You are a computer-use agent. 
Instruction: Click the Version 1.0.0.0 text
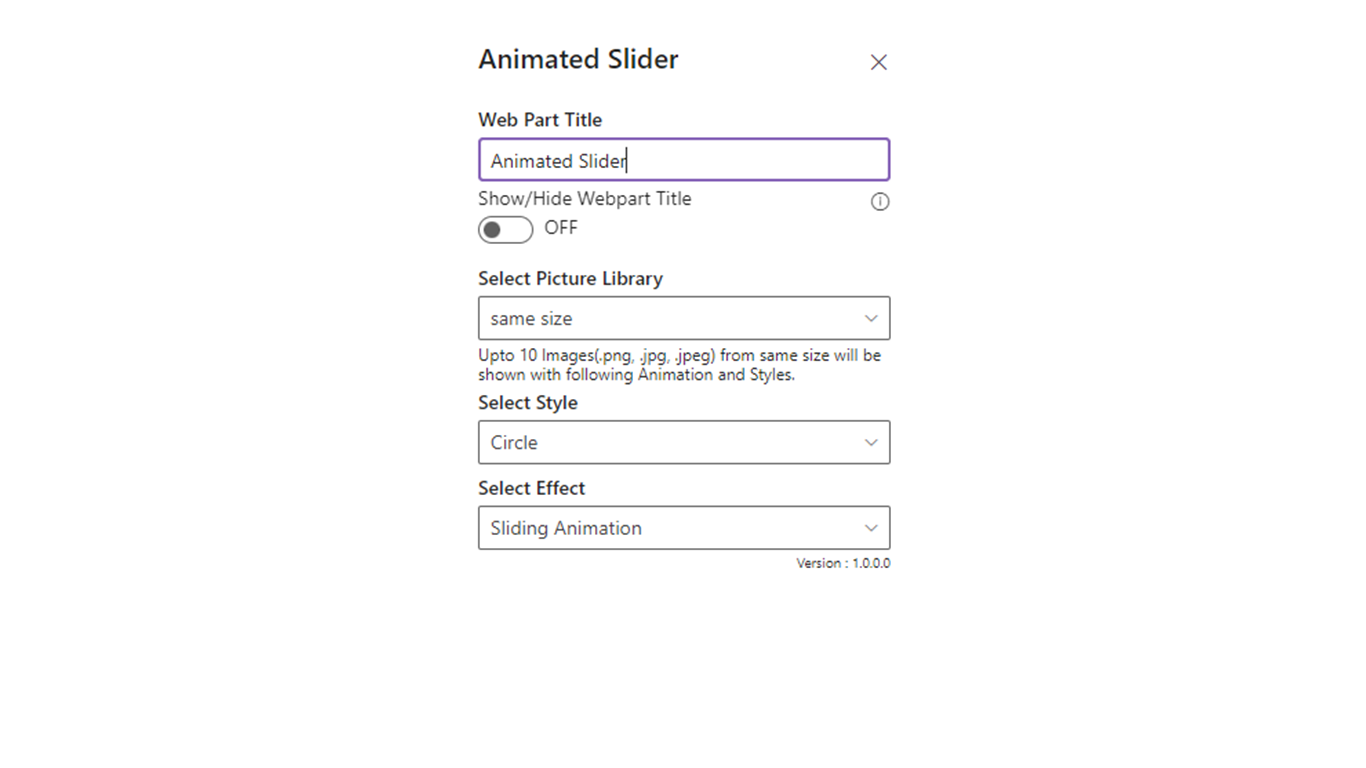(843, 564)
